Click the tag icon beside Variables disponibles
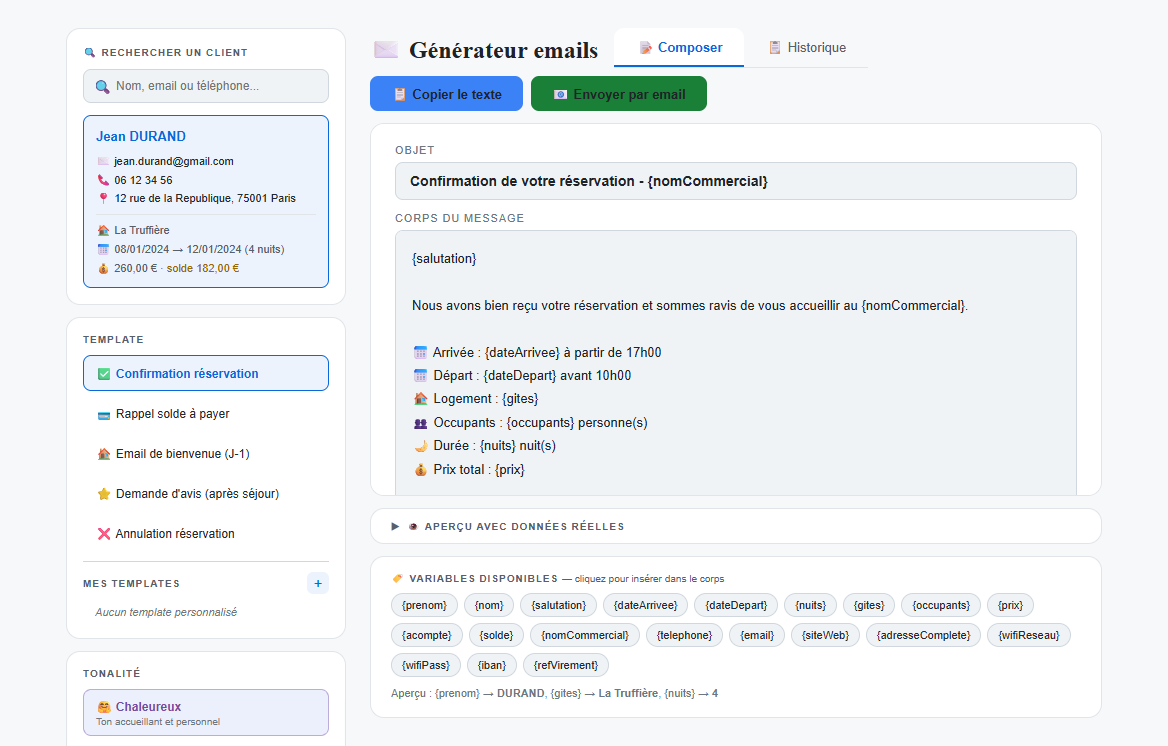 tap(397, 578)
